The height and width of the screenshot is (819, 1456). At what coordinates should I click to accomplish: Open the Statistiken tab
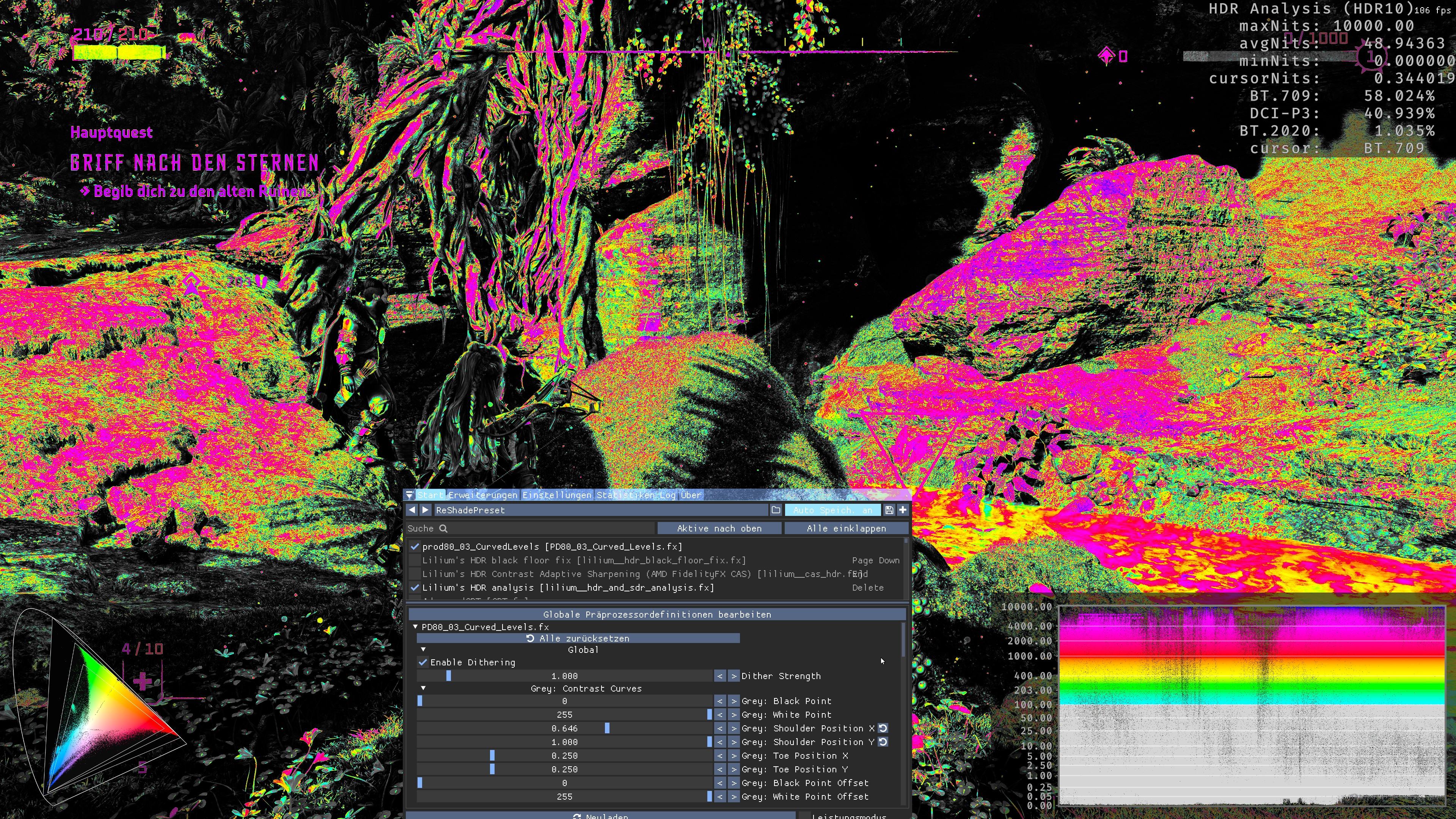tap(626, 495)
